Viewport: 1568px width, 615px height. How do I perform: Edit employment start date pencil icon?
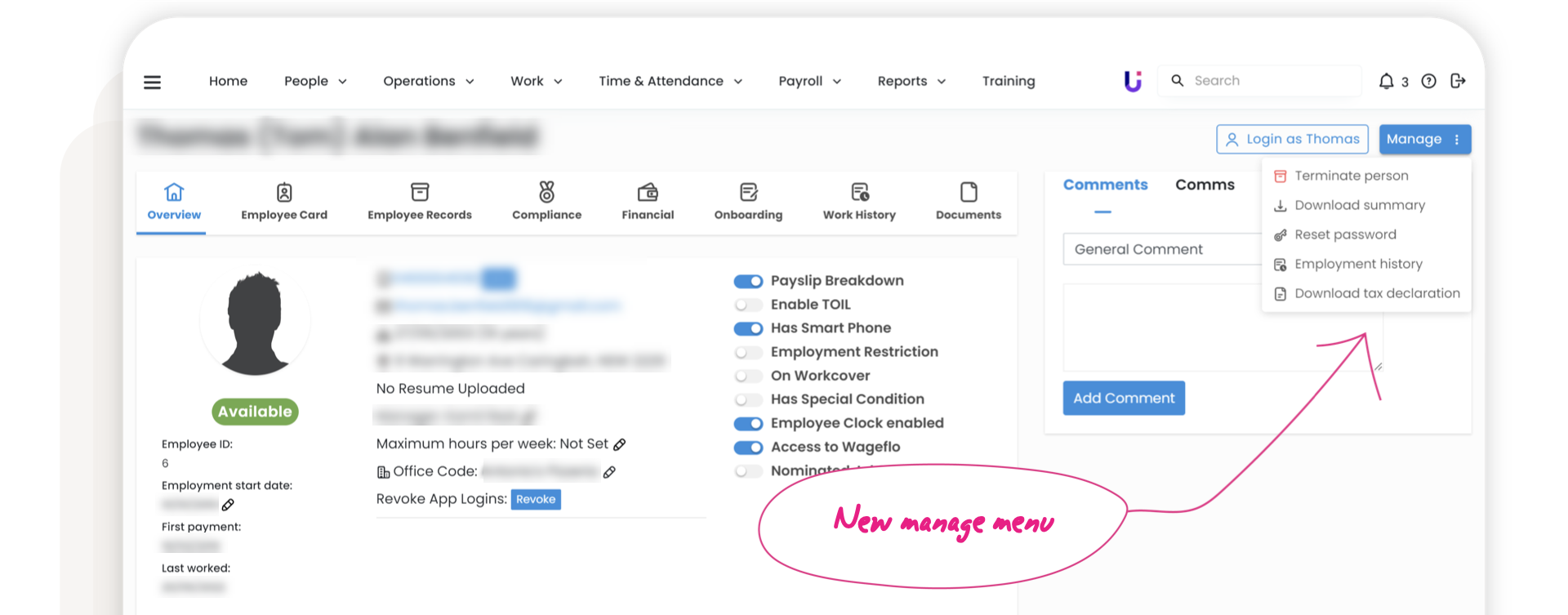228,505
